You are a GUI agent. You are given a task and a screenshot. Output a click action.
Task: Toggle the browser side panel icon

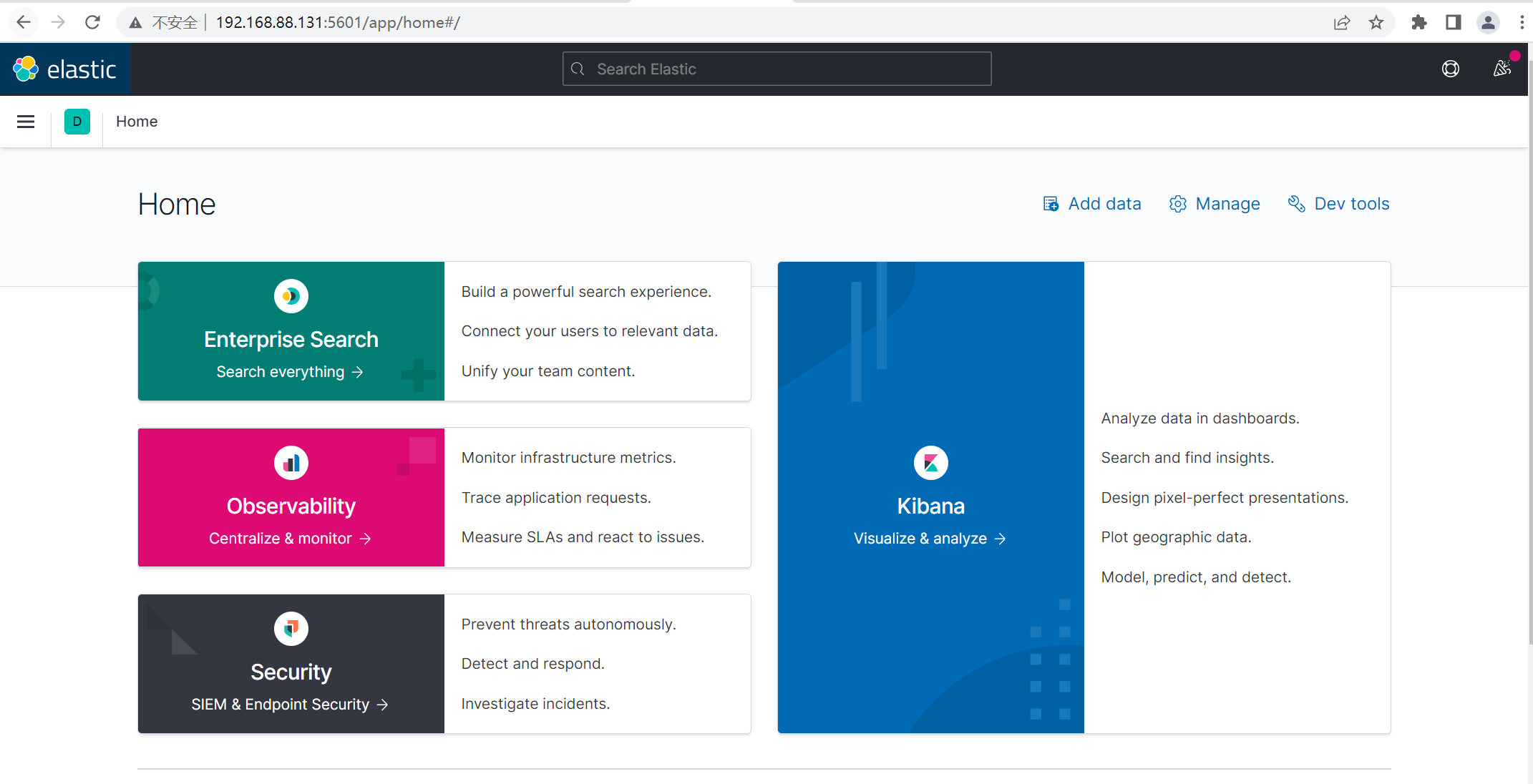point(1454,22)
